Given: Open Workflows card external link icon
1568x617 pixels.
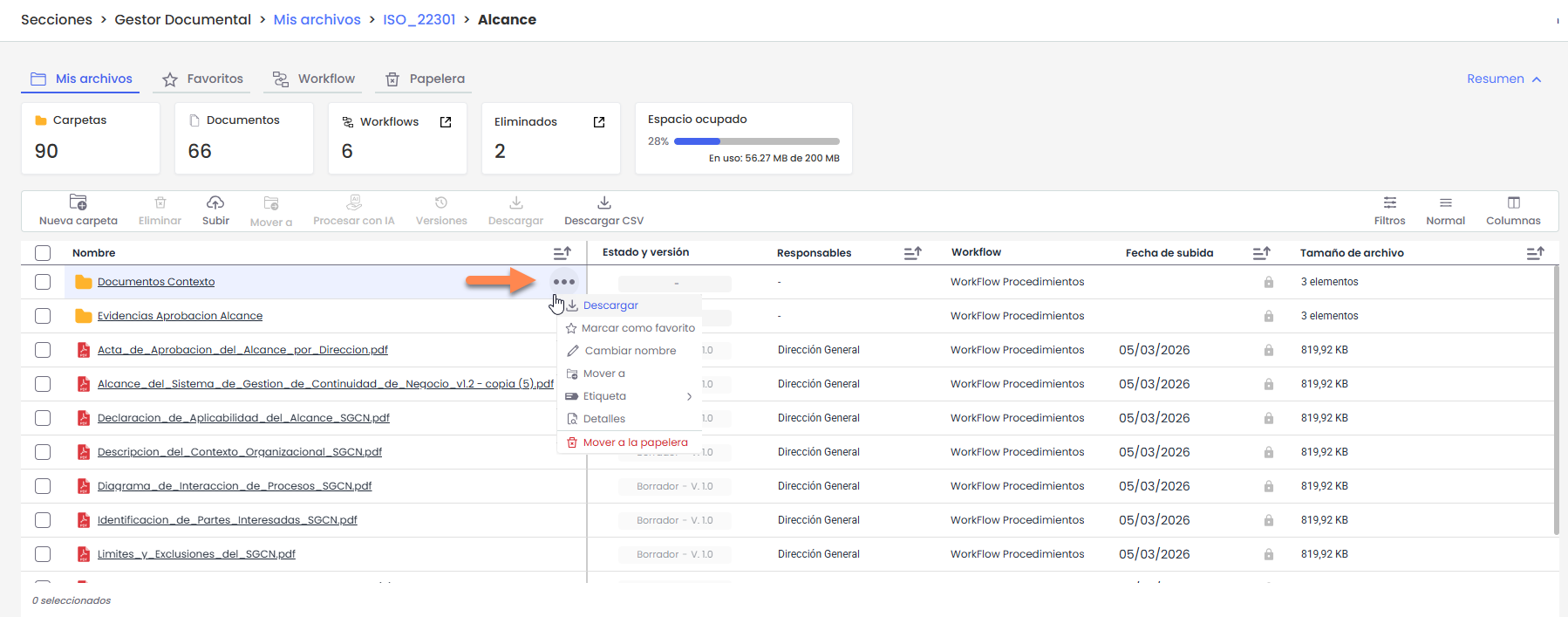Looking at the screenshot, I should 446,122.
